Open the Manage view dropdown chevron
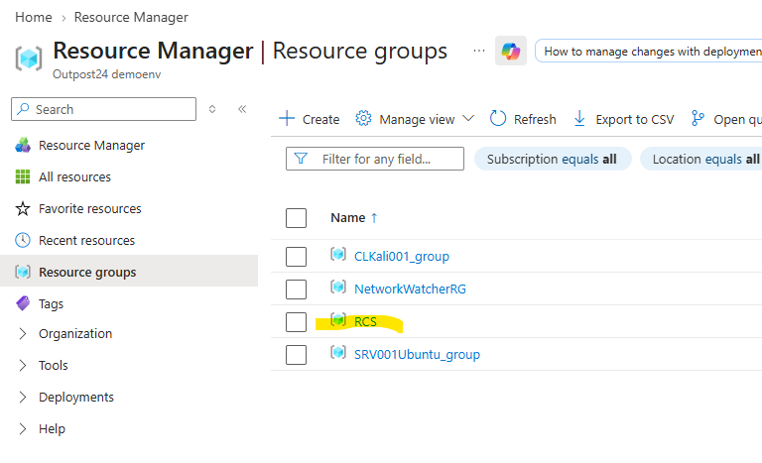Image resolution: width=762 pixels, height=463 pixels. pos(468,119)
